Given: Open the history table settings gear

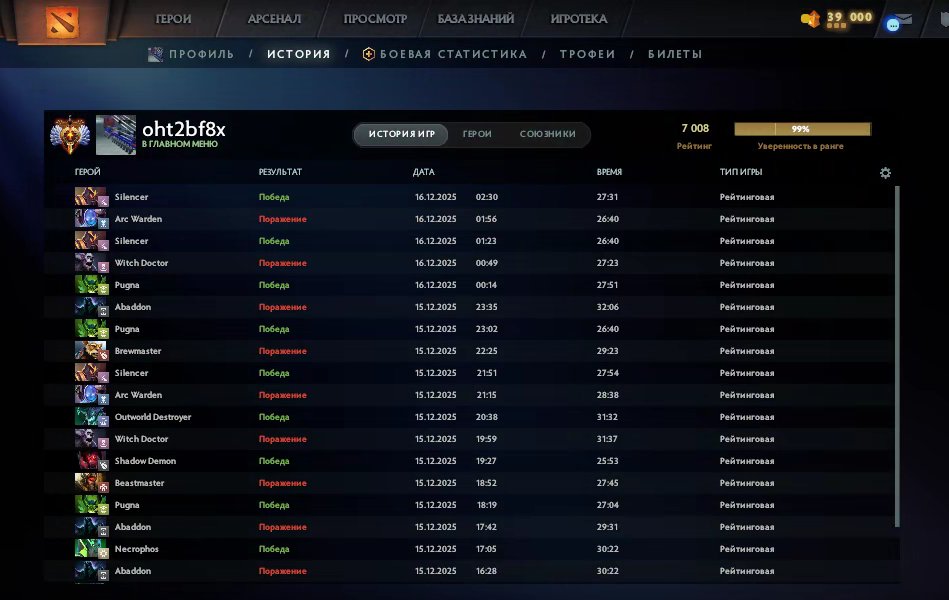Looking at the screenshot, I should (x=885, y=173).
